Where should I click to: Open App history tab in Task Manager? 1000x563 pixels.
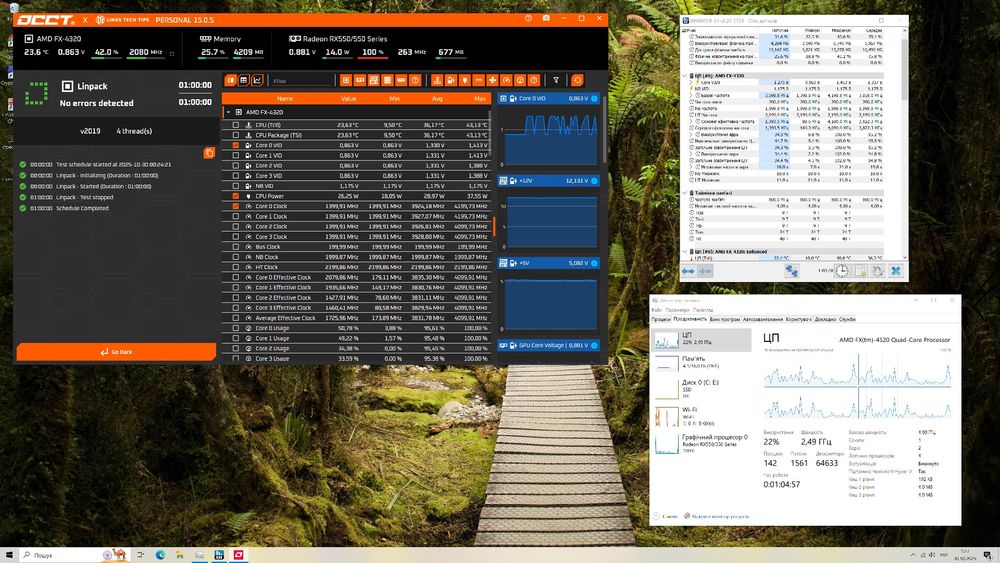click(724, 319)
